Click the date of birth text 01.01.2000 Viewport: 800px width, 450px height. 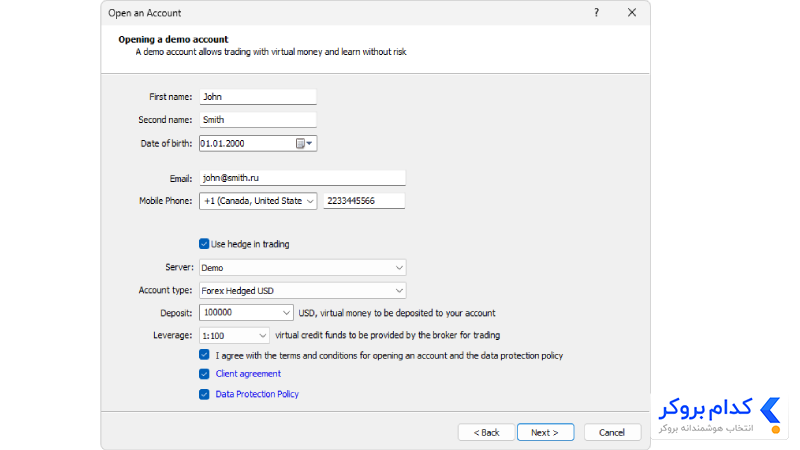tap(222, 143)
